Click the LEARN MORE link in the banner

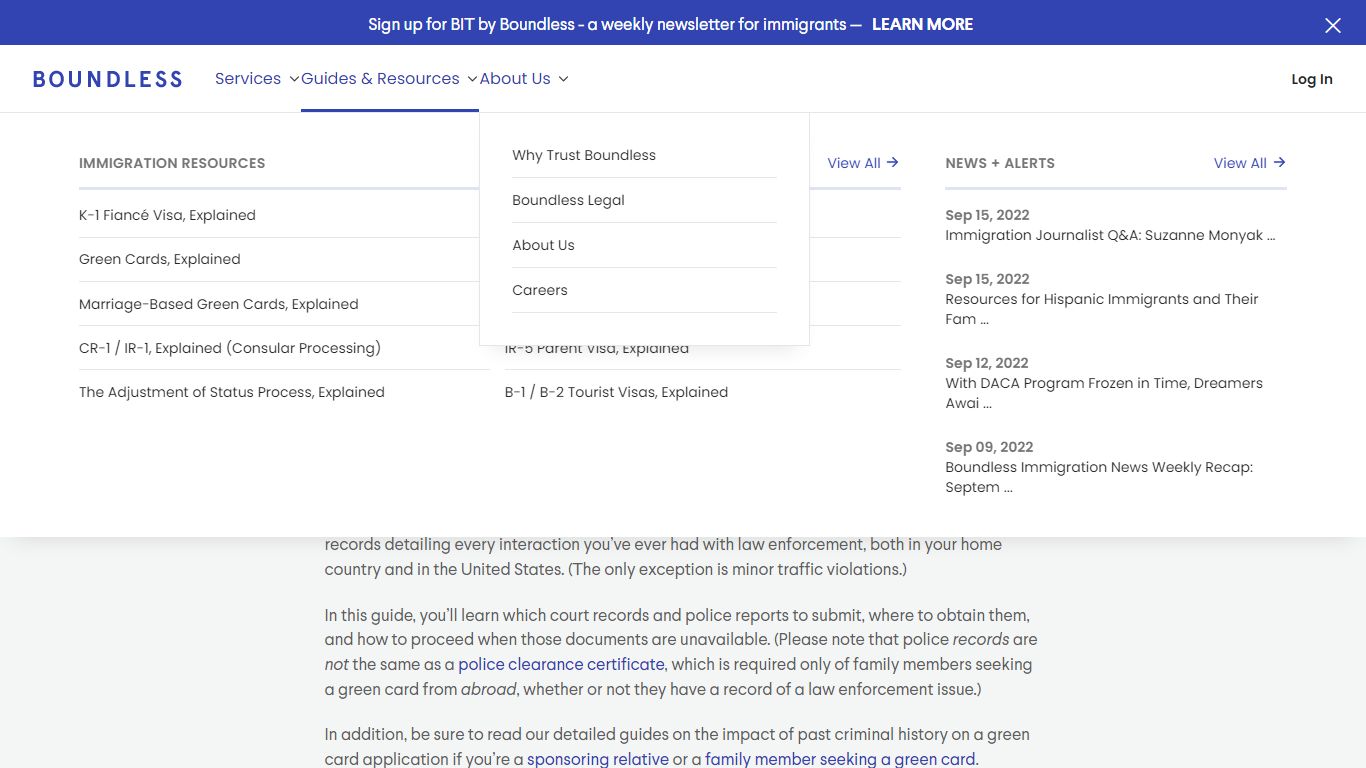pos(922,24)
